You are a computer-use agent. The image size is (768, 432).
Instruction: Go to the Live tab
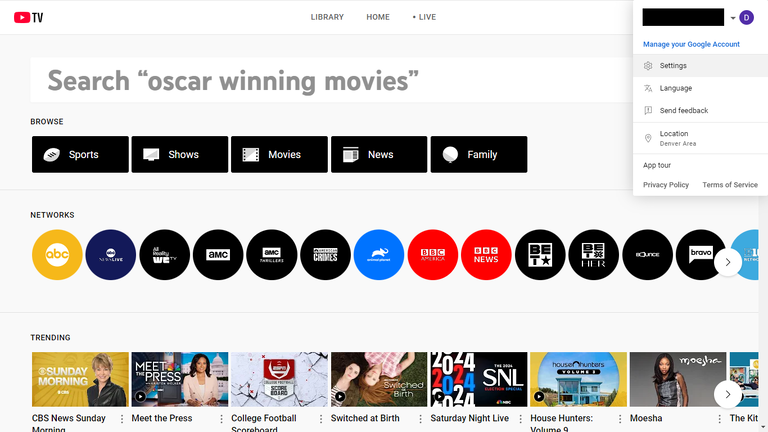tap(424, 17)
